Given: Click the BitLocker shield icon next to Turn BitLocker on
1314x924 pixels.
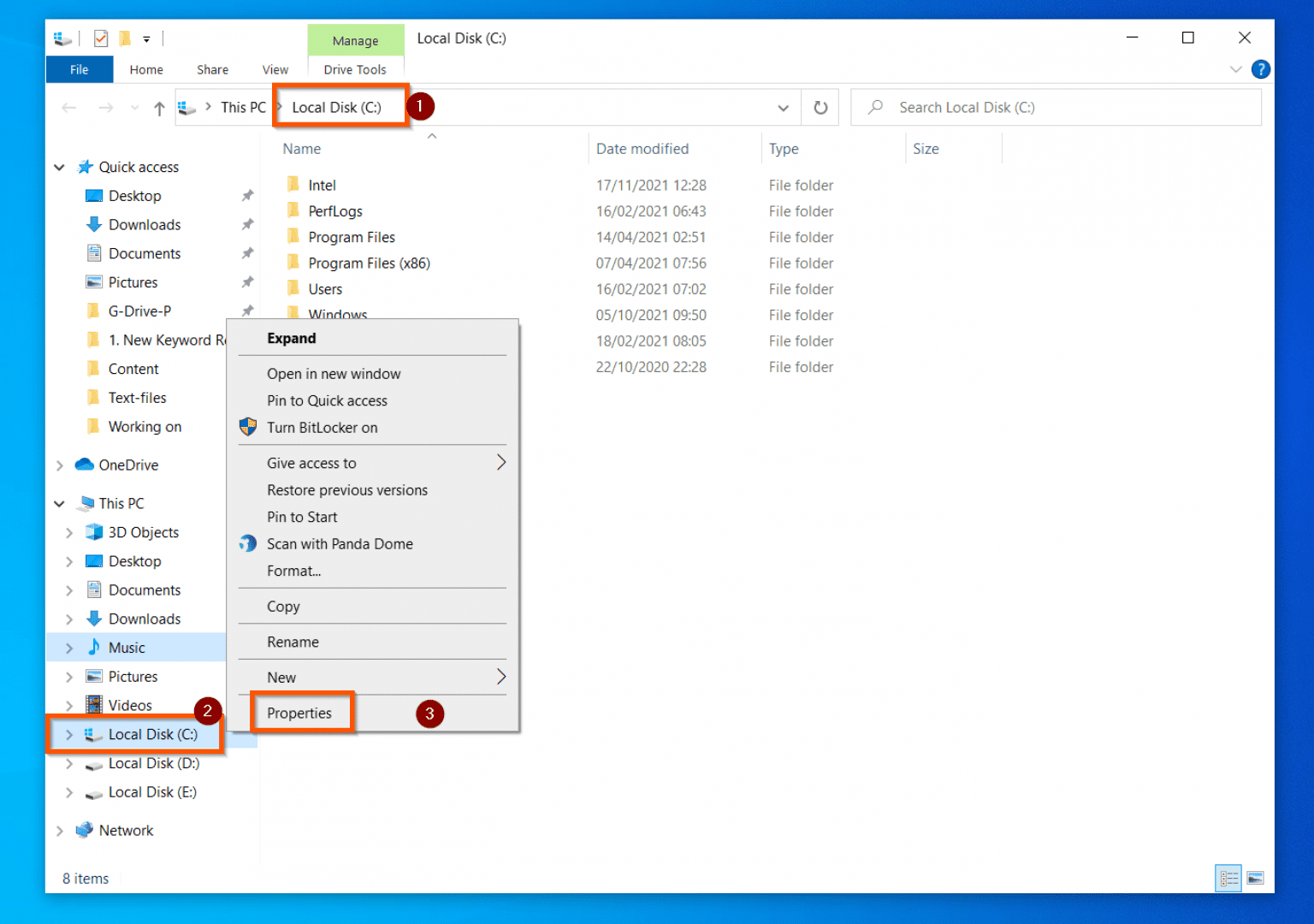Looking at the screenshot, I should (x=247, y=427).
